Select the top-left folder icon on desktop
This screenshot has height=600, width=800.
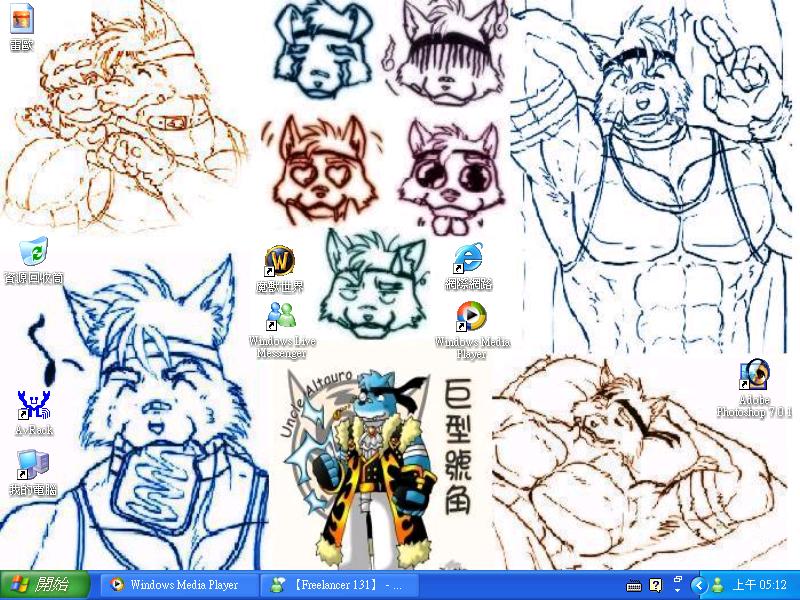pos(22,18)
